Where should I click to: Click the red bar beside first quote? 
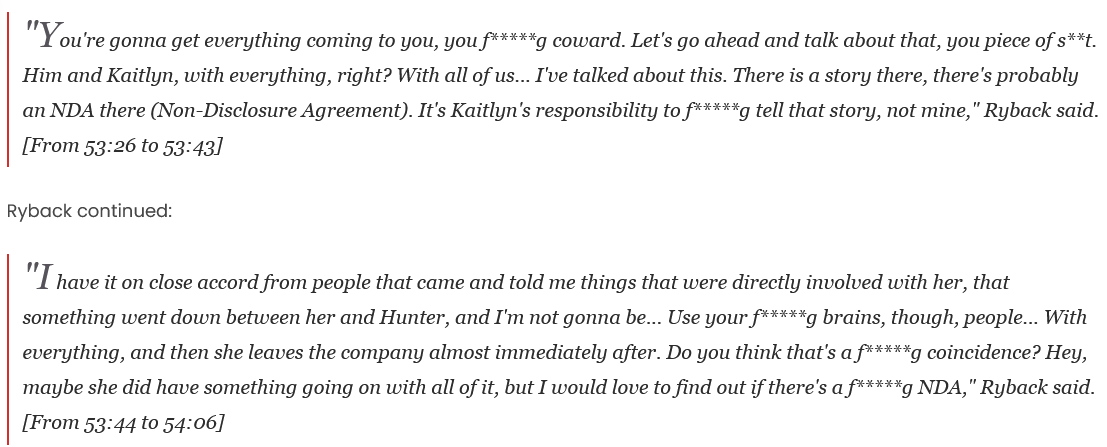click(x=8, y=89)
